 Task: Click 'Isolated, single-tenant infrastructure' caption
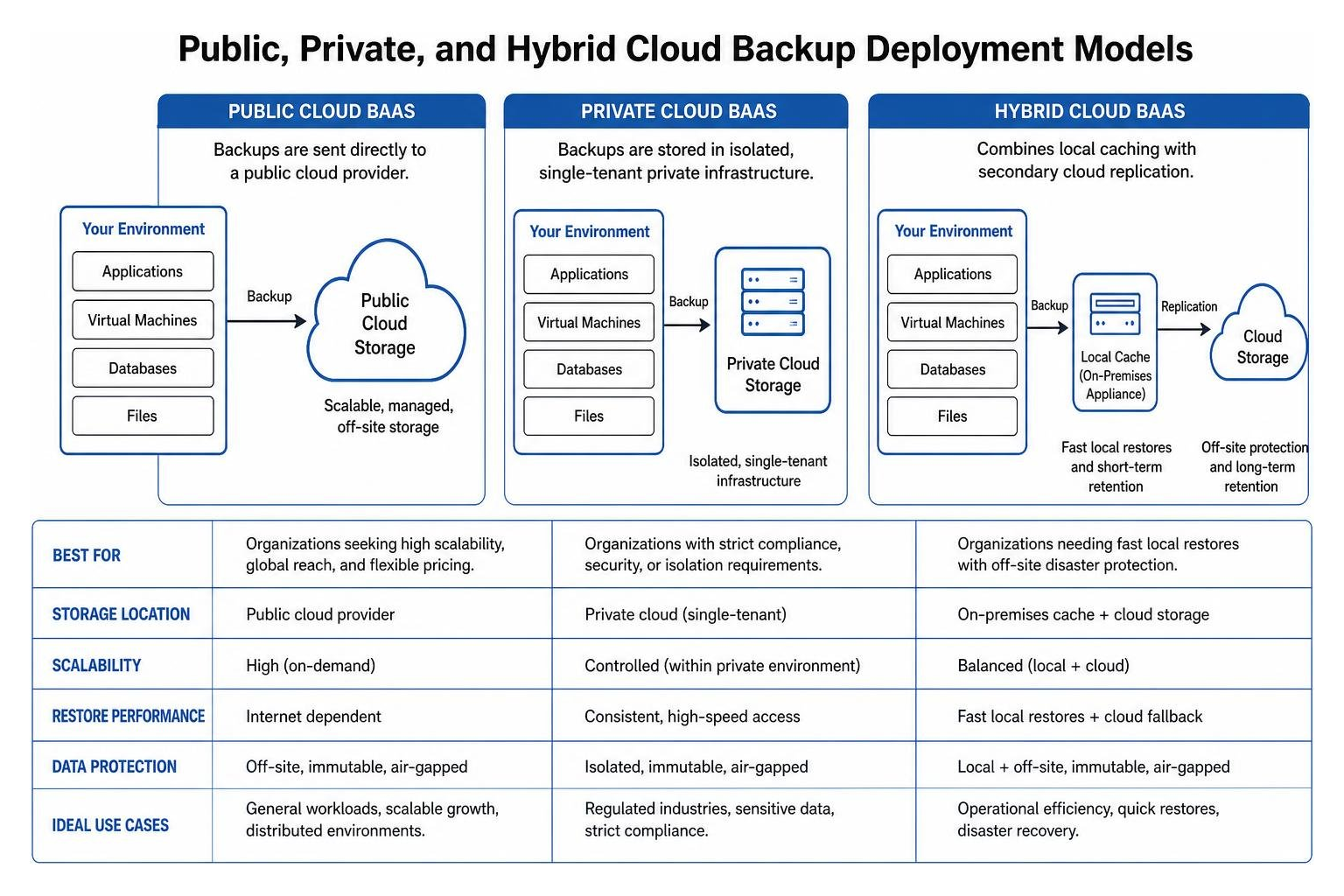pos(758,471)
